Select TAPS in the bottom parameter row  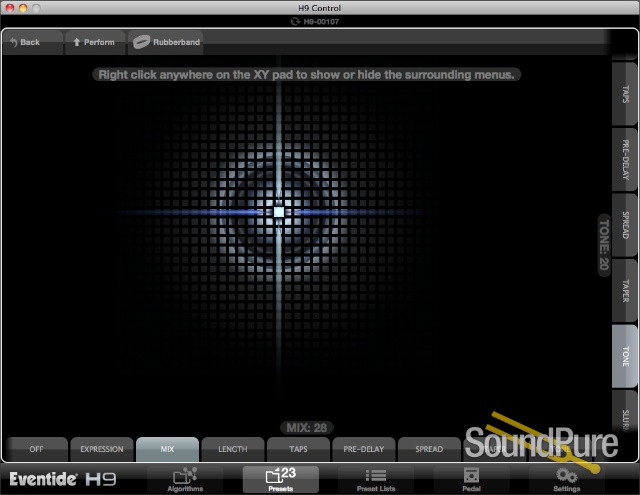[298, 449]
